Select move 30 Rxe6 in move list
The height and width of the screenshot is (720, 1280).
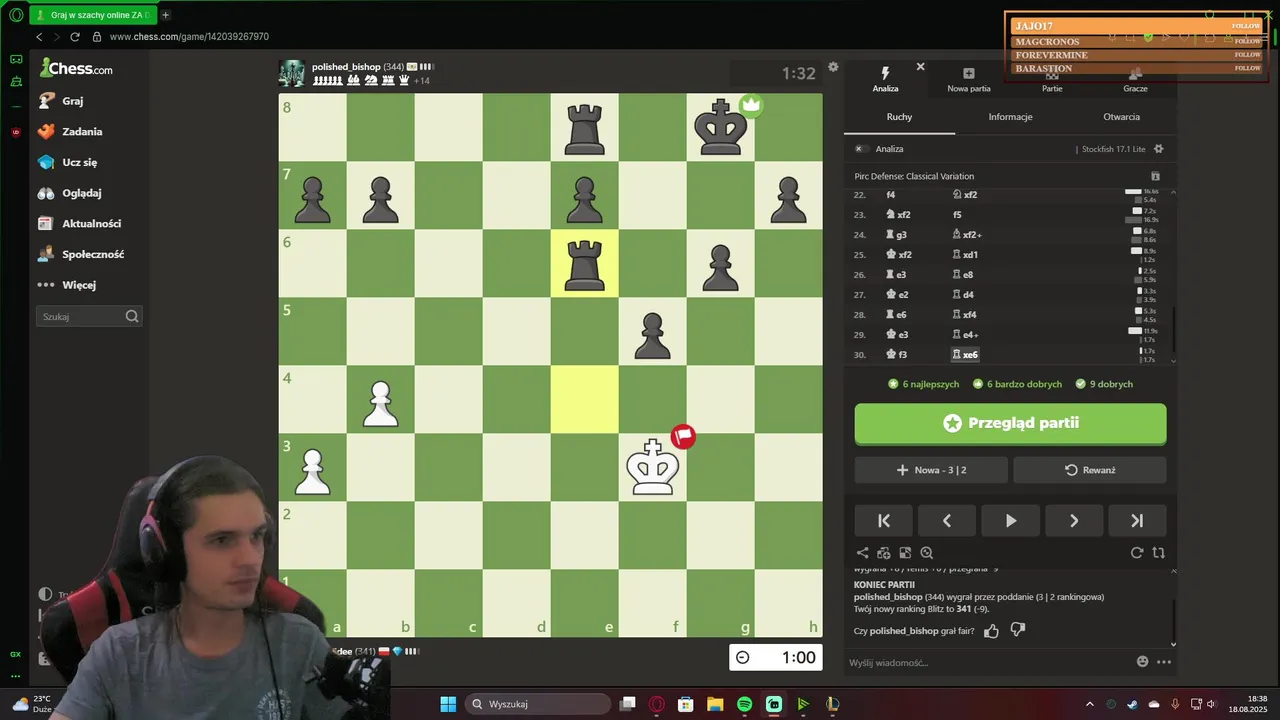[x=965, y=355]
